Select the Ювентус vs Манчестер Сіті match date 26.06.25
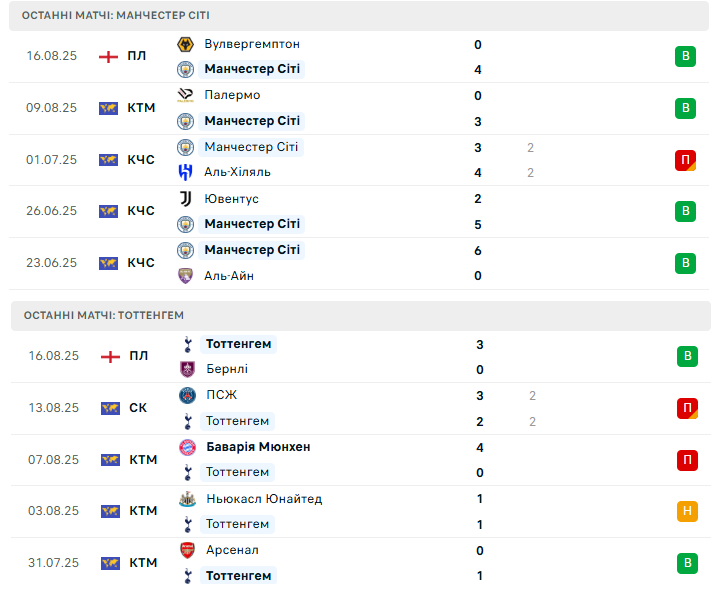Viewport: 718px width, 592px height. pyautogui.click(x=52, y=211)
